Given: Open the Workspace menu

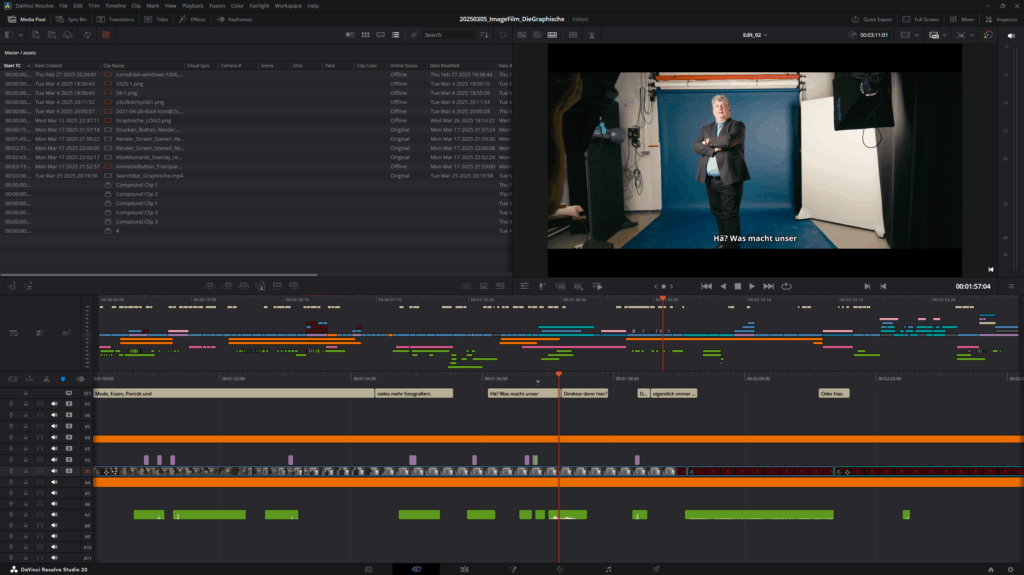Looking at the screenshot, I should click(288, 6).
